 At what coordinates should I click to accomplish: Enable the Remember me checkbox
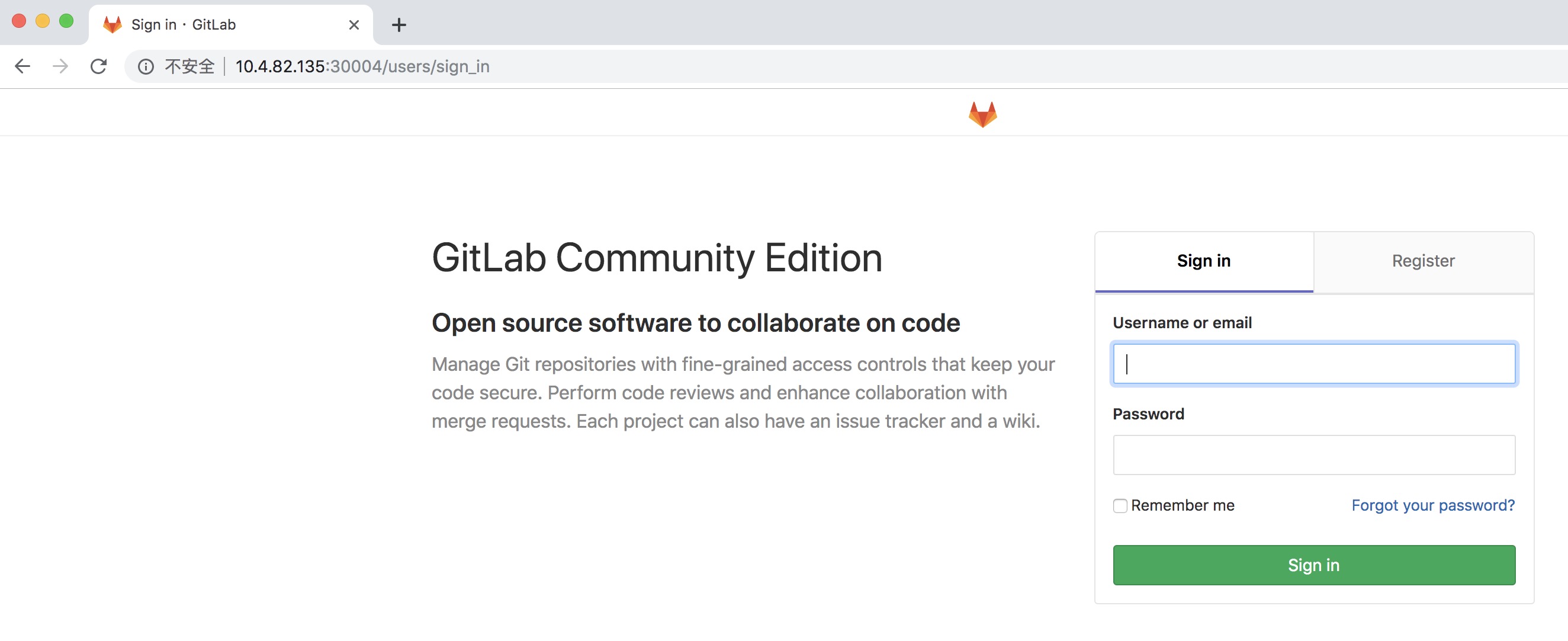click(x=1120, y=506)
